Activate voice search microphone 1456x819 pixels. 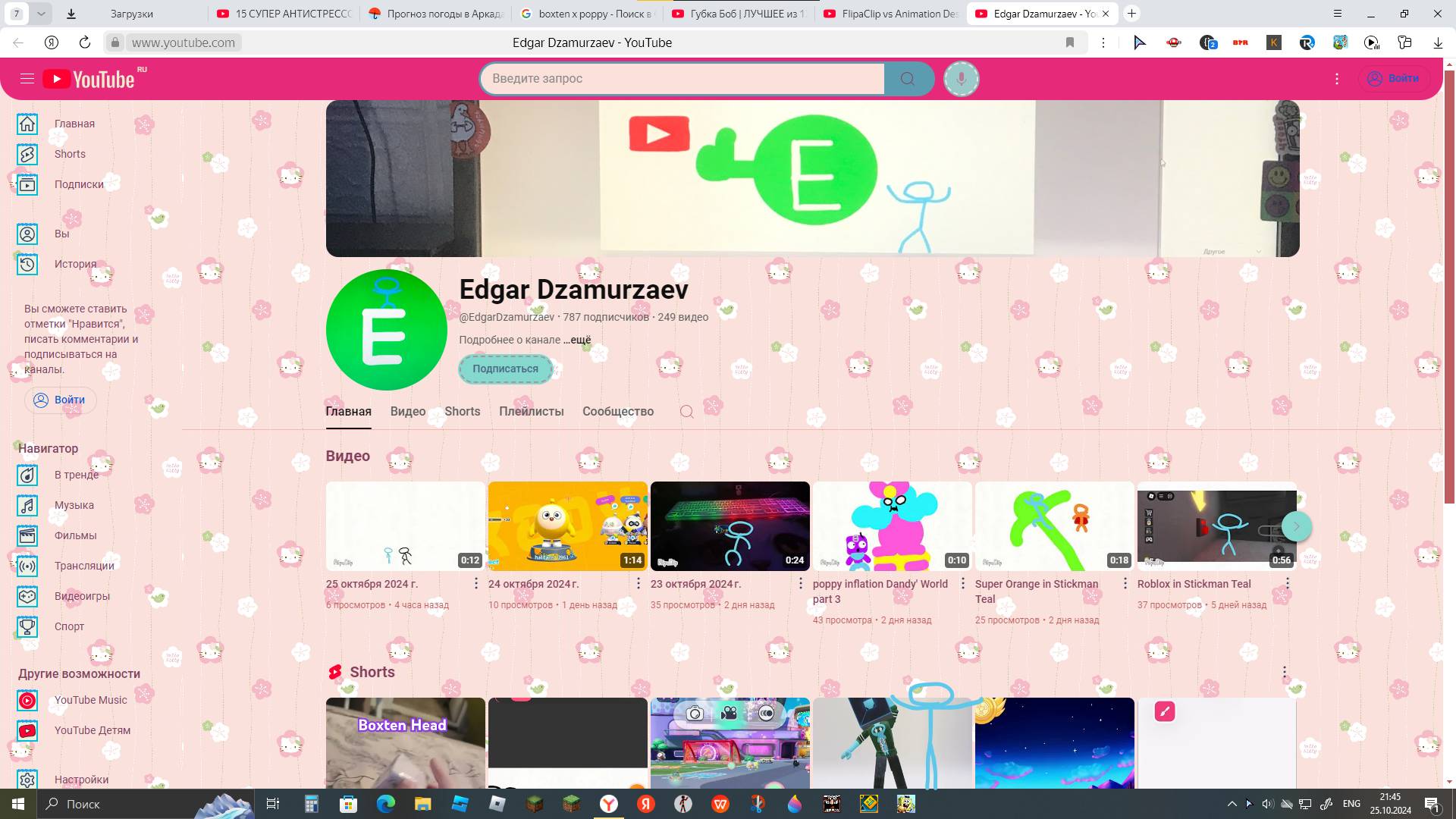coord(961,79)
